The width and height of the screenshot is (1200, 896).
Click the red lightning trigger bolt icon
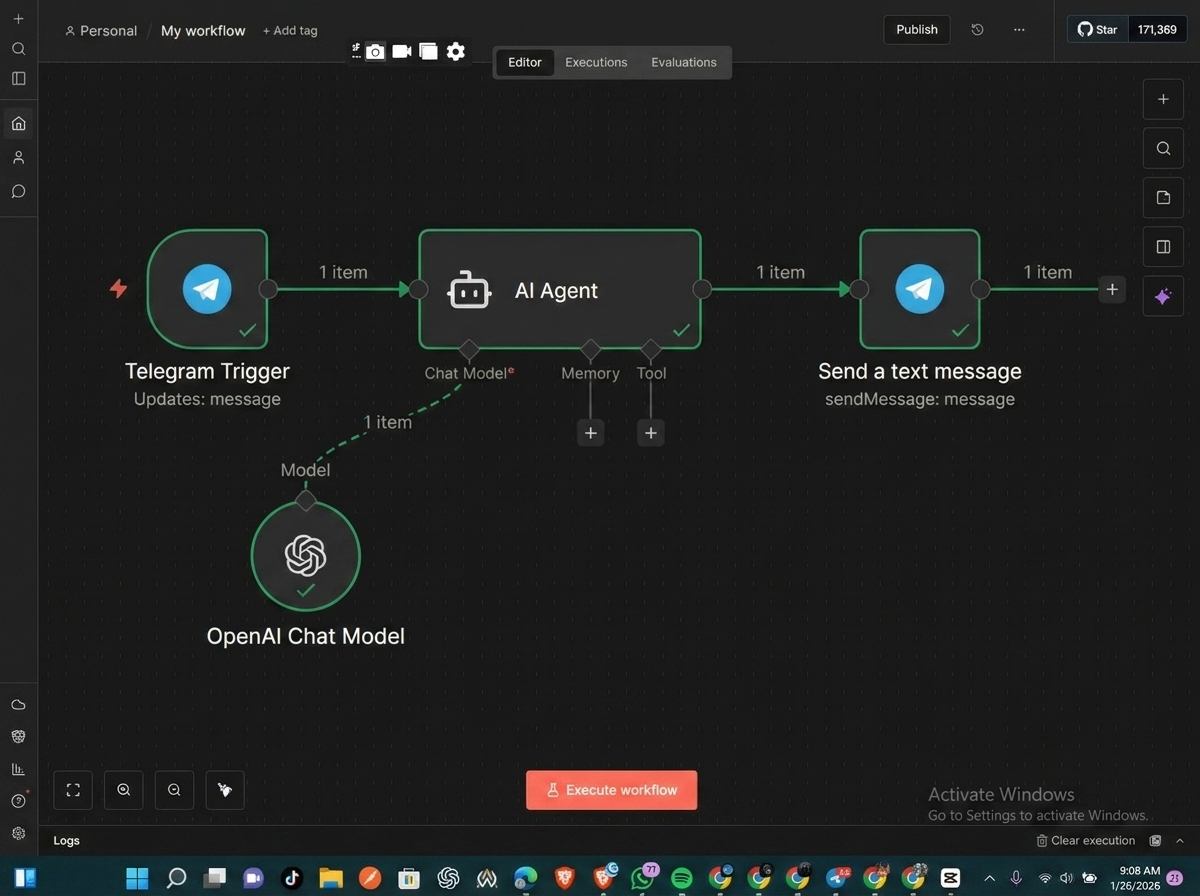click(x=118, y=289)
